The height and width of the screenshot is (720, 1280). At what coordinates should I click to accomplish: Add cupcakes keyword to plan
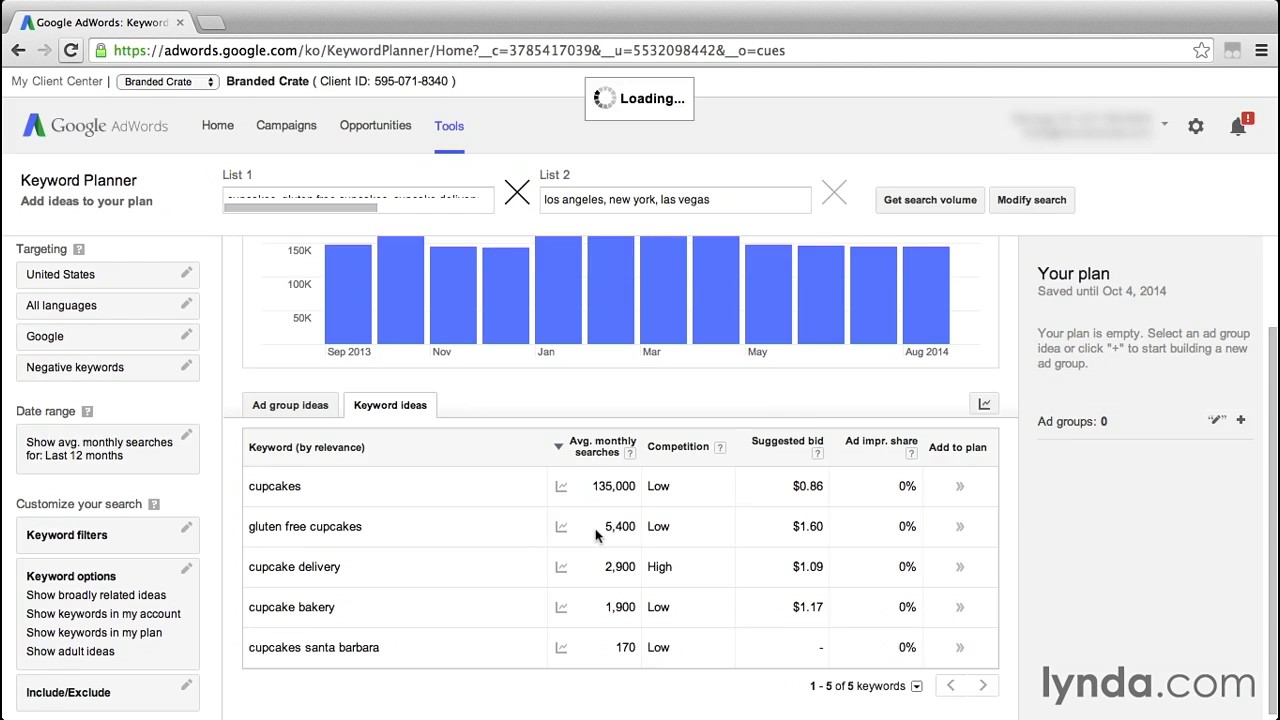point(959,487)
